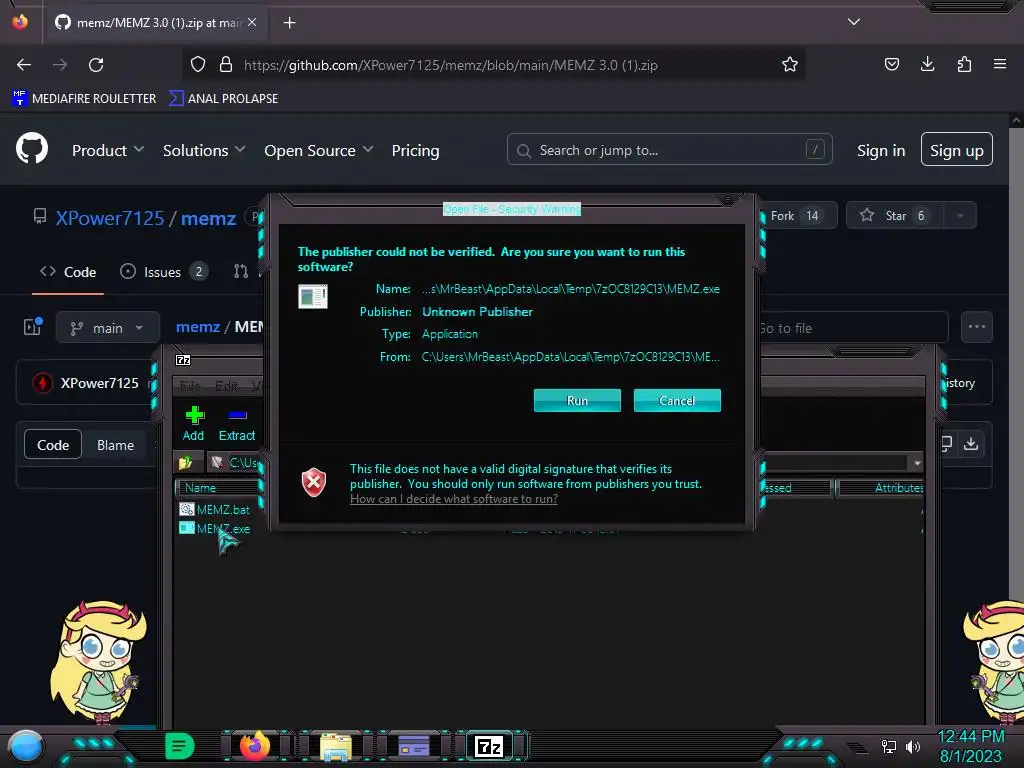1024x768 pixels.
Task: Open the Pricing page
Action: tap(415, 150)
